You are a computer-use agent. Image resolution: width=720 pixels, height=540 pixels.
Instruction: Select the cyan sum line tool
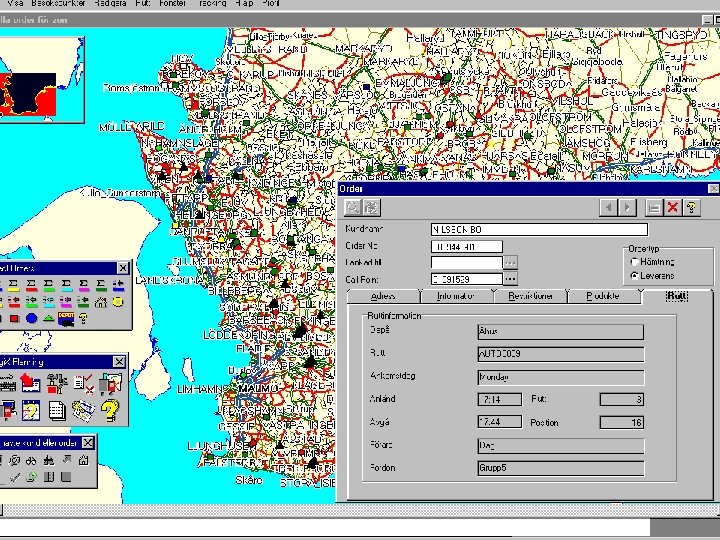tap(66, 286)
